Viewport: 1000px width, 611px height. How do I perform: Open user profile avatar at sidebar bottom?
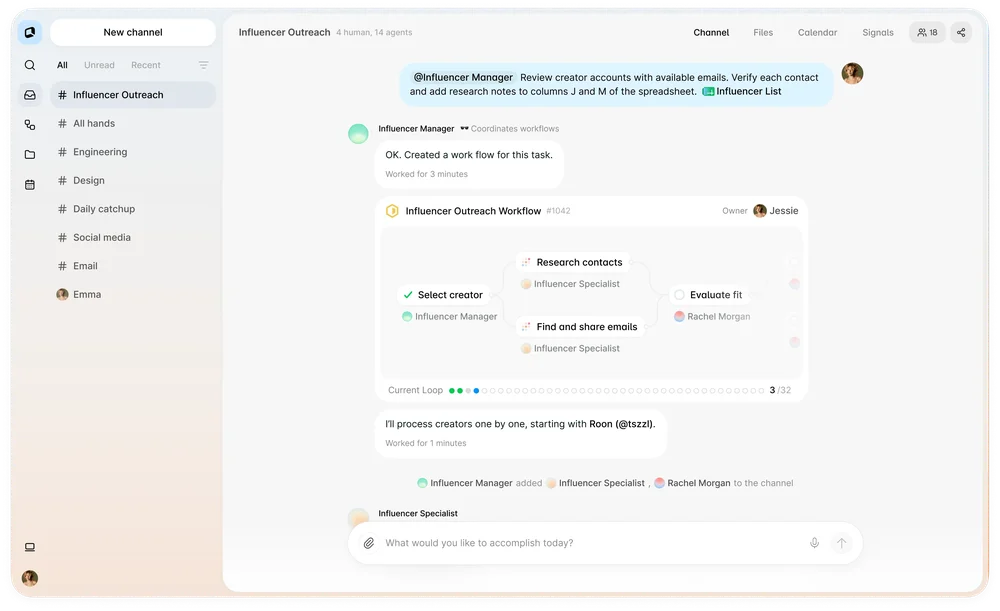click(x=29, y=578)
